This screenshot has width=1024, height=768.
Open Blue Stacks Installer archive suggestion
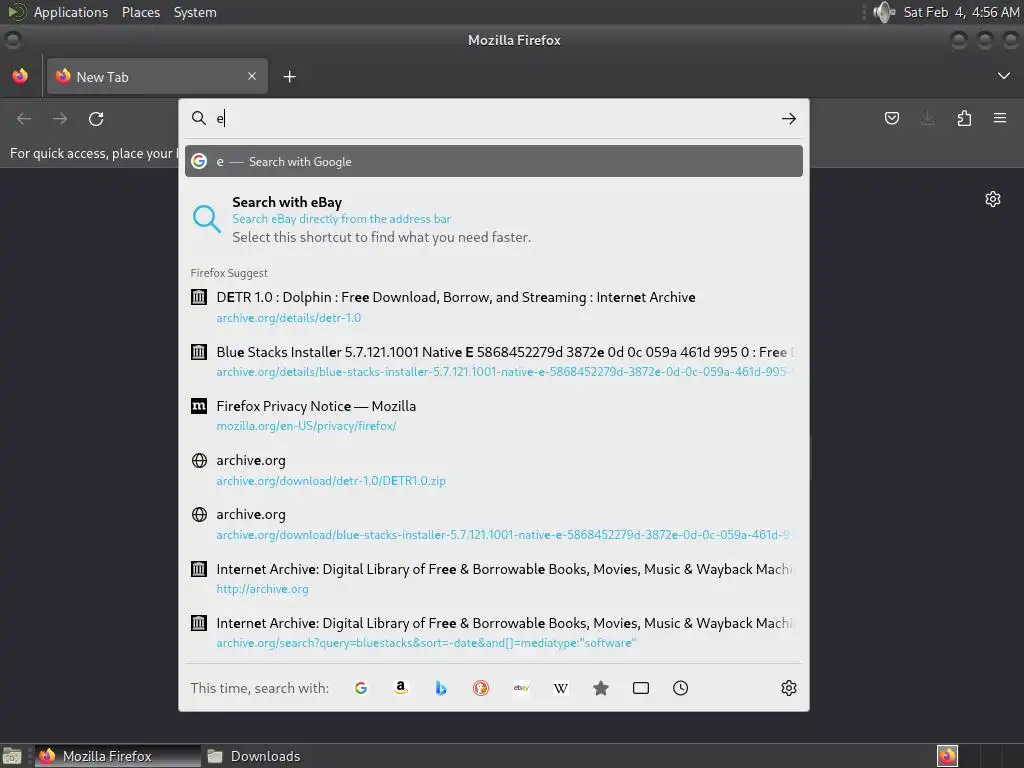coord(494,361)
